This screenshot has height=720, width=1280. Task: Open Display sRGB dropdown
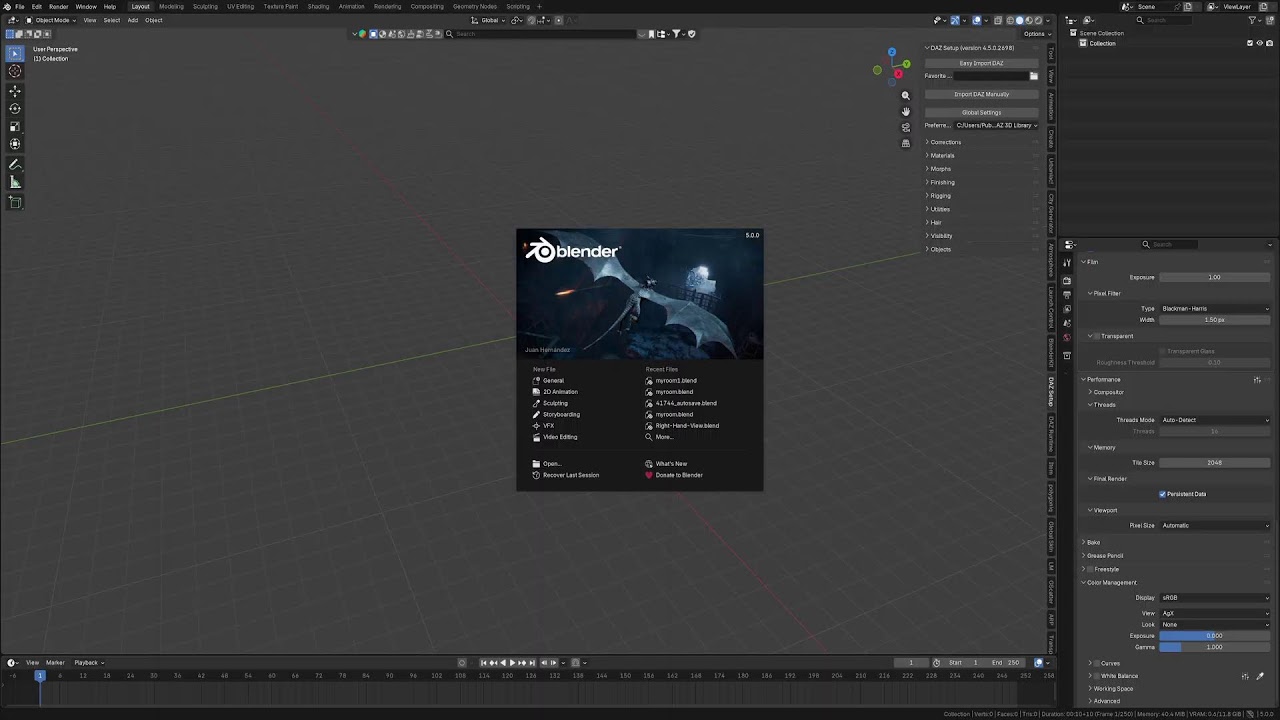coord(1215,598)
